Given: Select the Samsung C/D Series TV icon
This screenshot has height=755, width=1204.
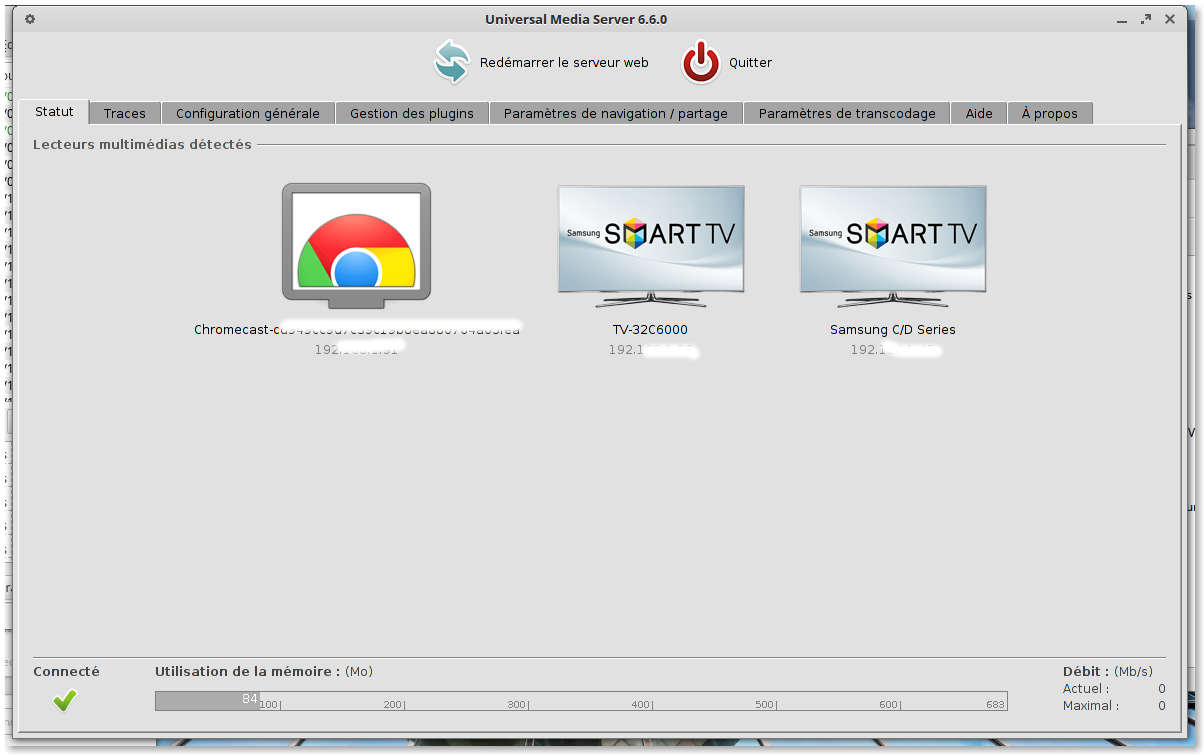Looking at the screenshot, I should (x=893, y=244).
